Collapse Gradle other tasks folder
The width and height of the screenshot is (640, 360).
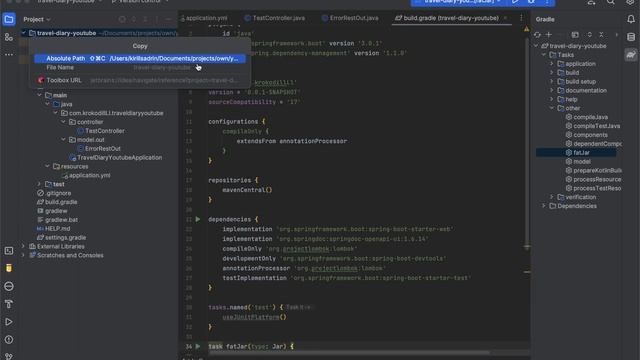[x=552, y=108]
